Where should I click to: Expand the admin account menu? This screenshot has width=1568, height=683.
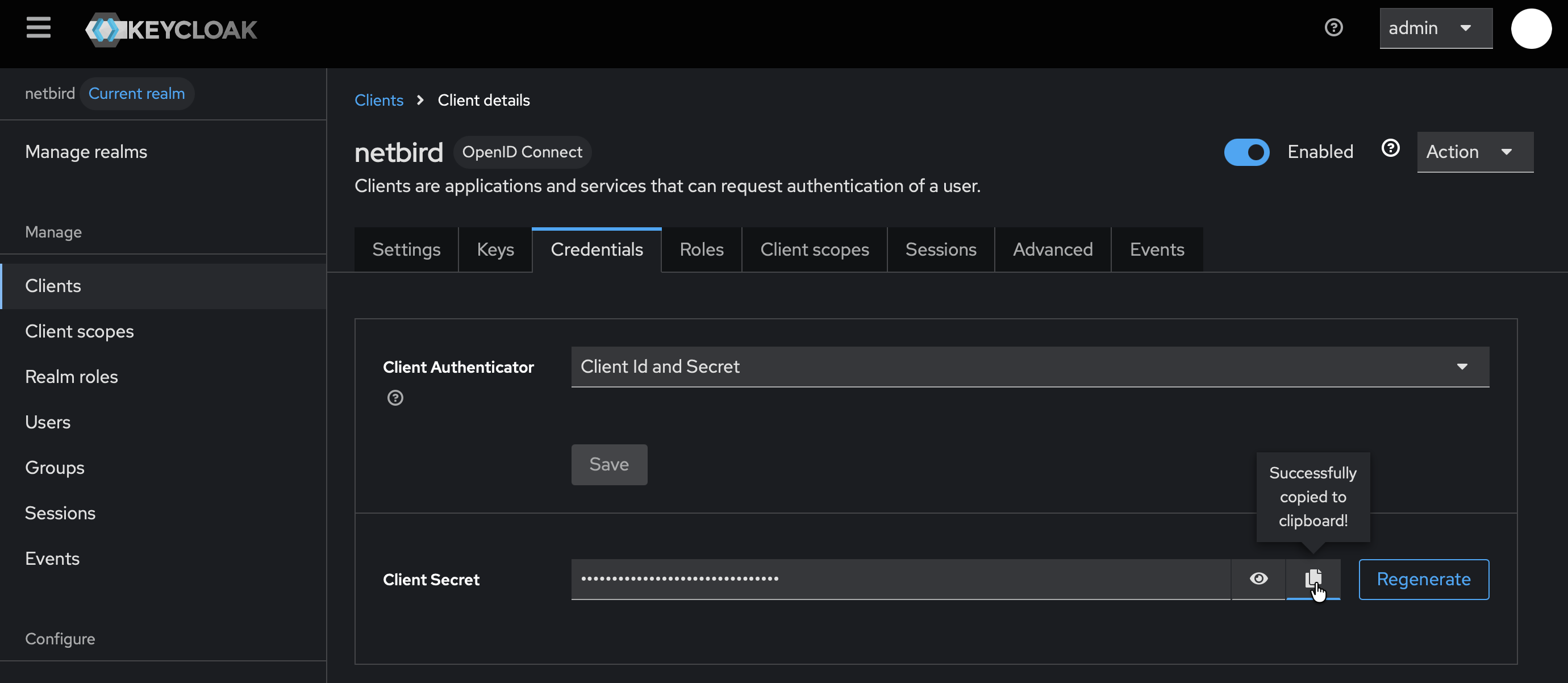tap(1435, 28)
